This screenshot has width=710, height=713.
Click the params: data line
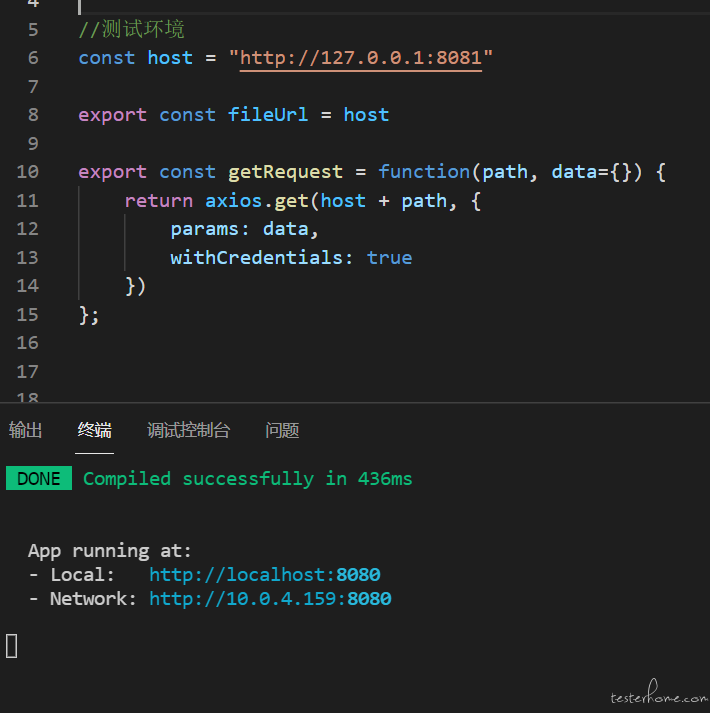coord(244,229)
